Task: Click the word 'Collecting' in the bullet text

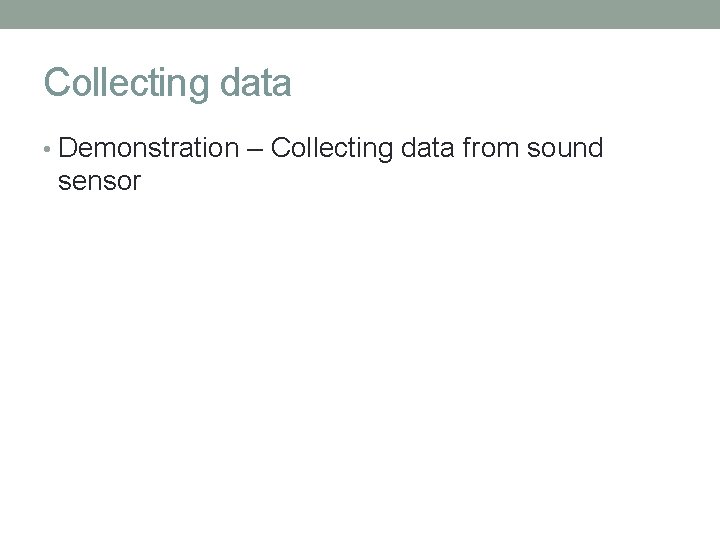Action: (331, 150)
